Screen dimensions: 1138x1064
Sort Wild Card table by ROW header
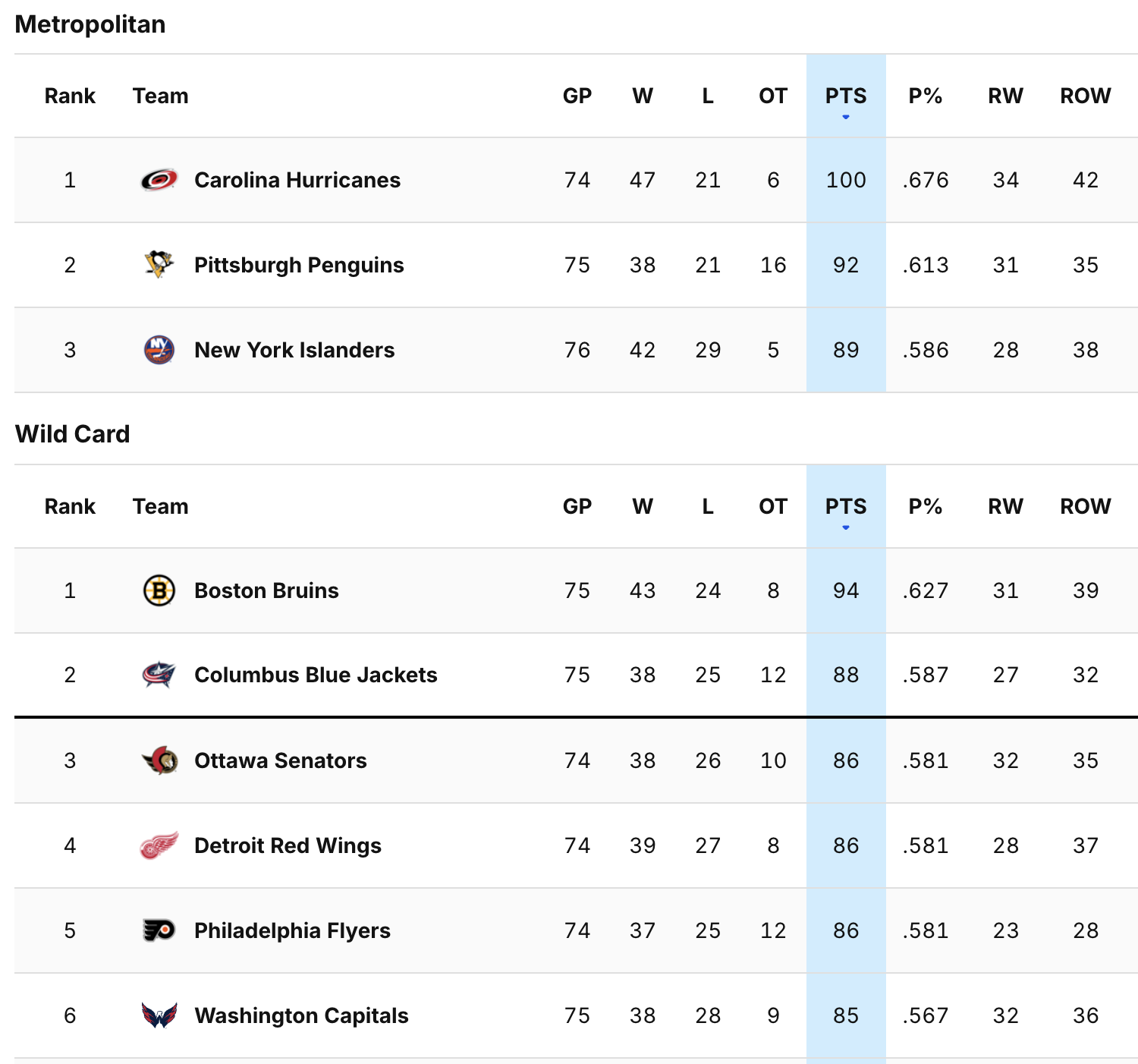(x=1085, y=507)
